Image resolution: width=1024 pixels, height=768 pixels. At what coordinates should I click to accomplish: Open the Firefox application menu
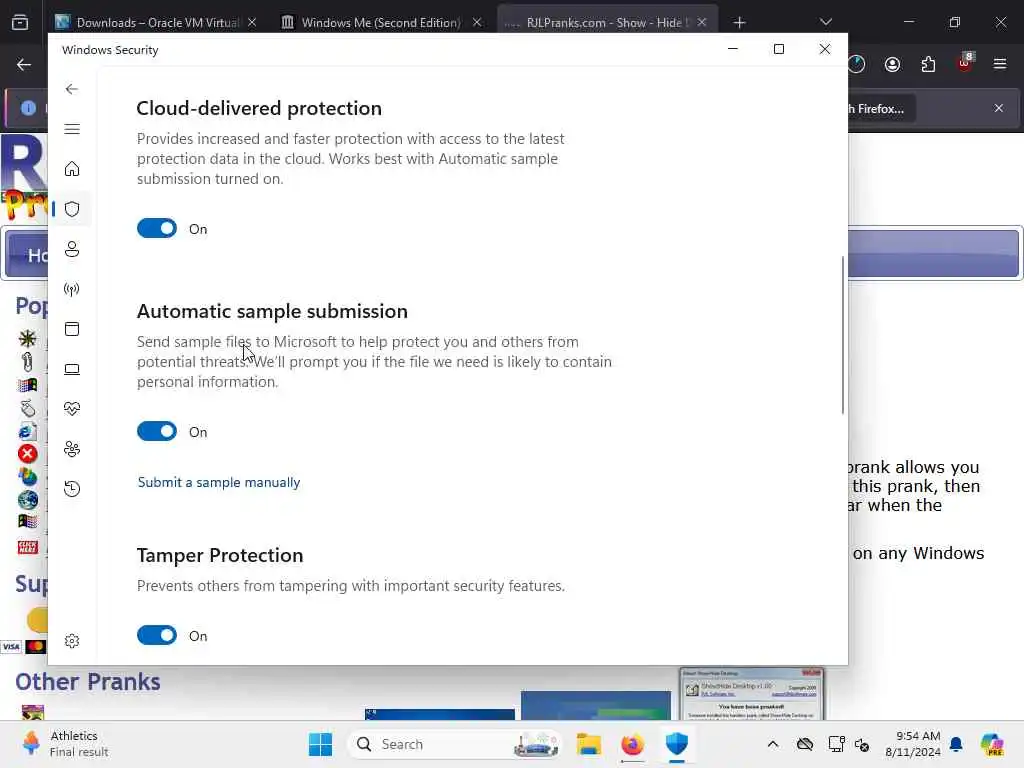click(x=1000, y=64)
